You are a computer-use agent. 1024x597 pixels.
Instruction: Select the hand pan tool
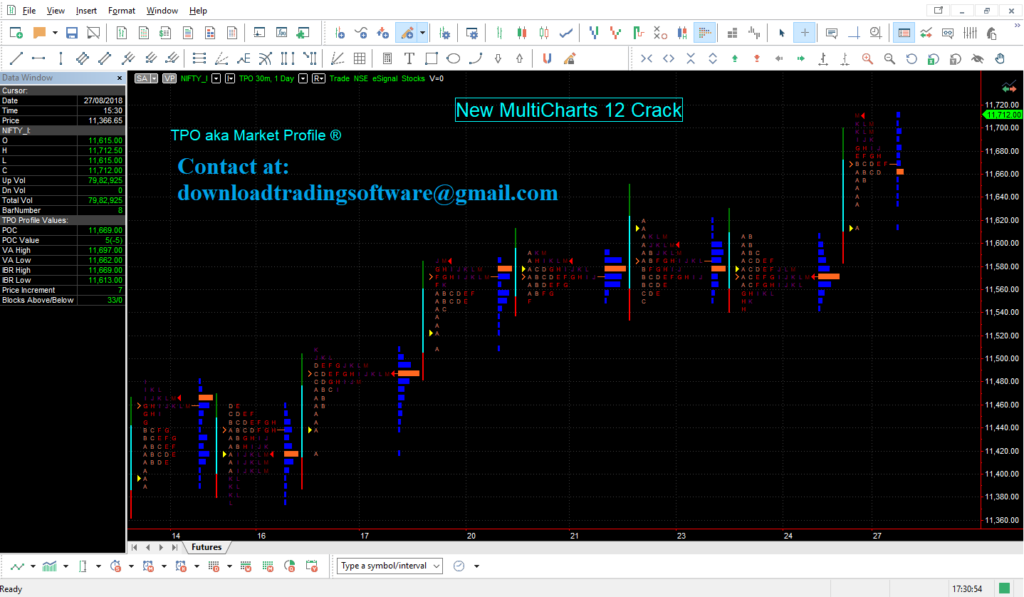tap(997, 58)
